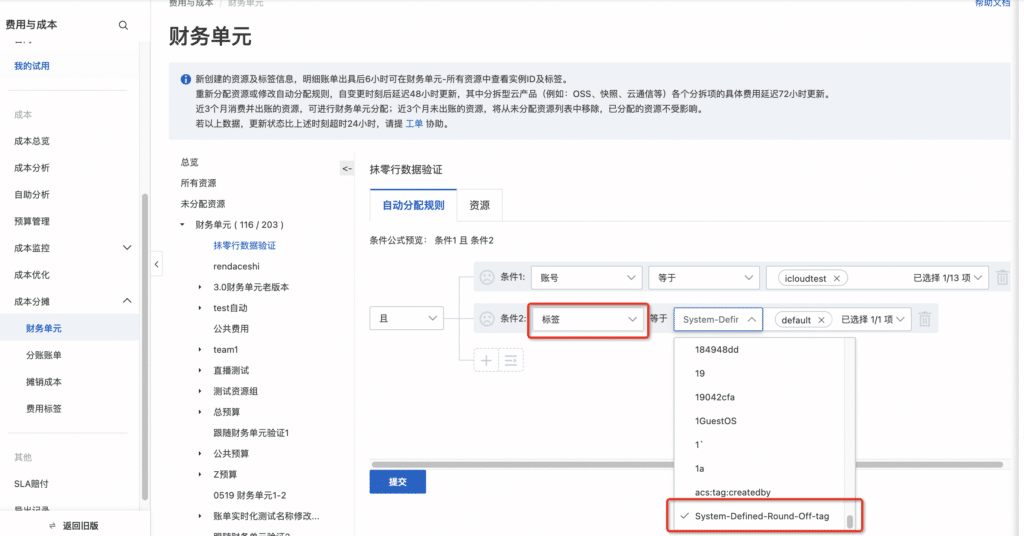Click the search icon in the sidebar header
This screenshot has height=536, width=1024.
(123, 25)
